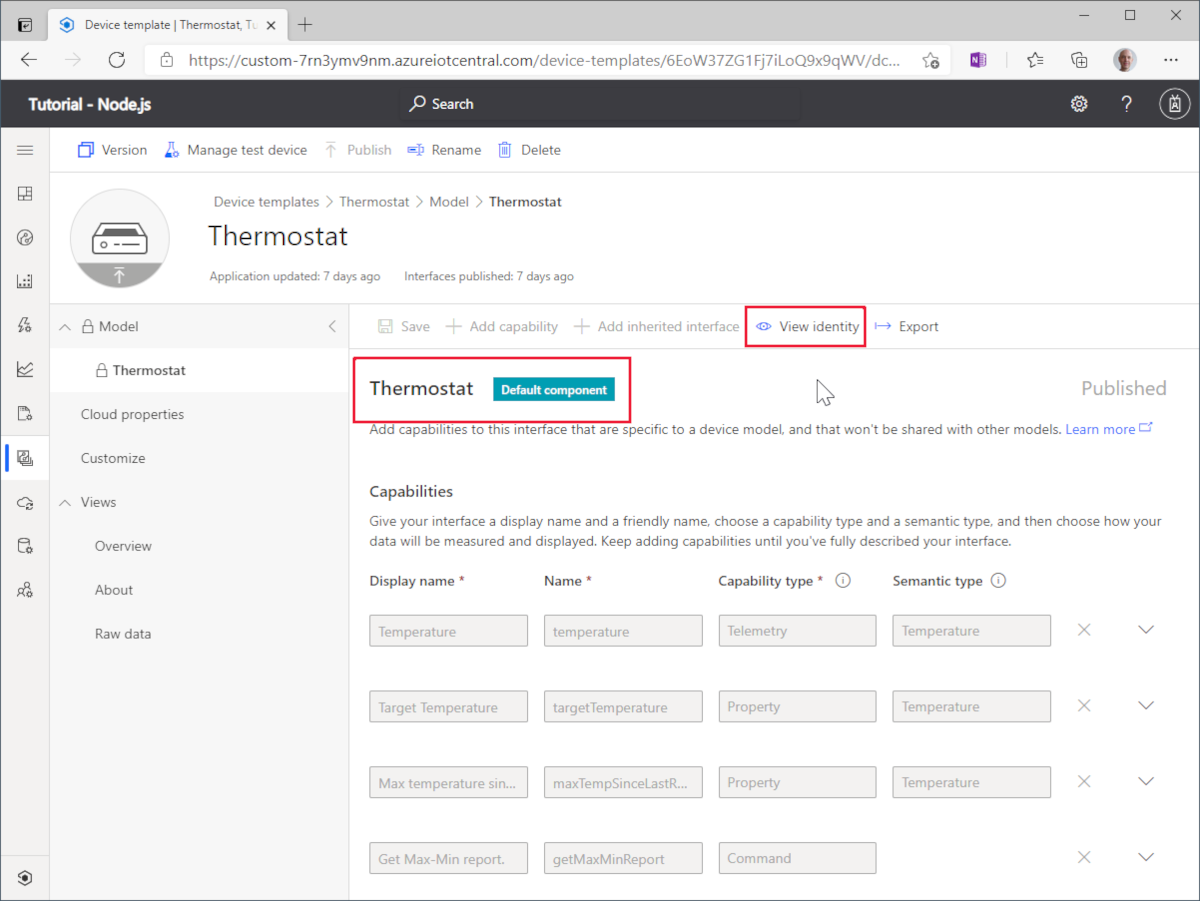
Task: Open the Data export cloud icon
Action: coord(25,503)
